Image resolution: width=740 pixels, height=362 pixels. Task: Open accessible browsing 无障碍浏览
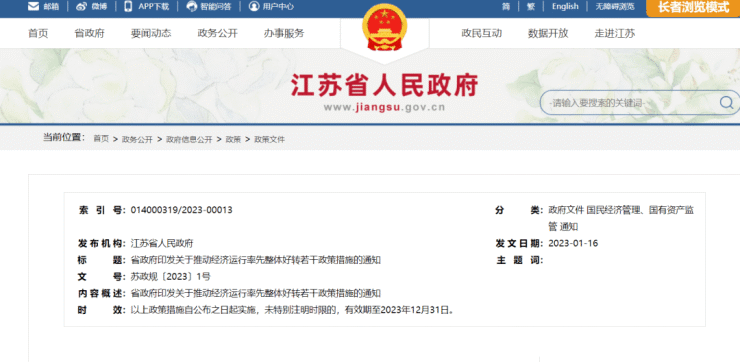tap(615, 7)
